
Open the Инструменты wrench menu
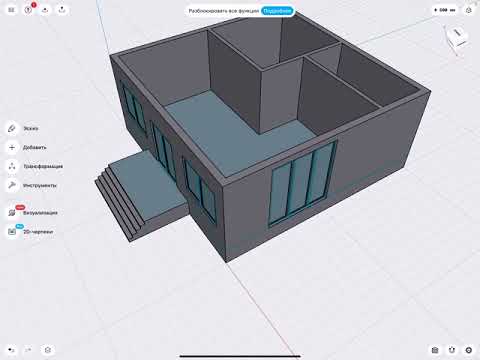pyautogui.click(x=12, y=185)
